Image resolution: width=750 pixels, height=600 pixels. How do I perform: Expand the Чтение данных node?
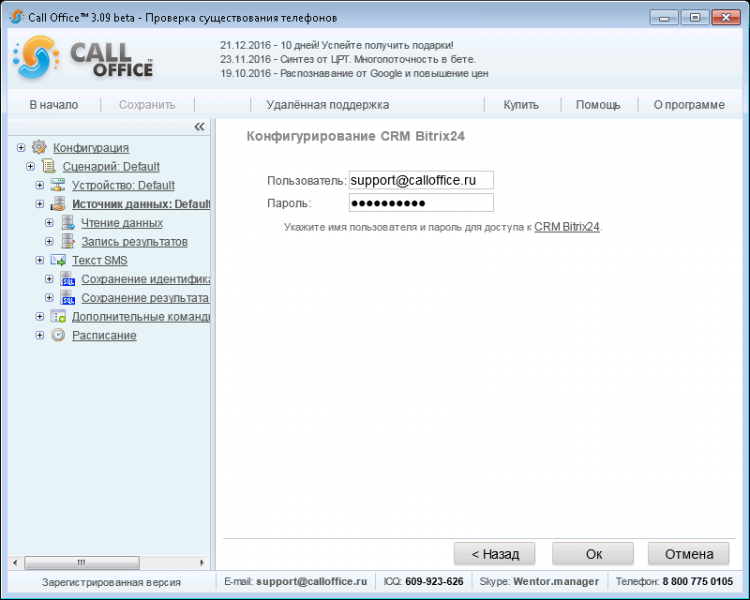[49, 222]
